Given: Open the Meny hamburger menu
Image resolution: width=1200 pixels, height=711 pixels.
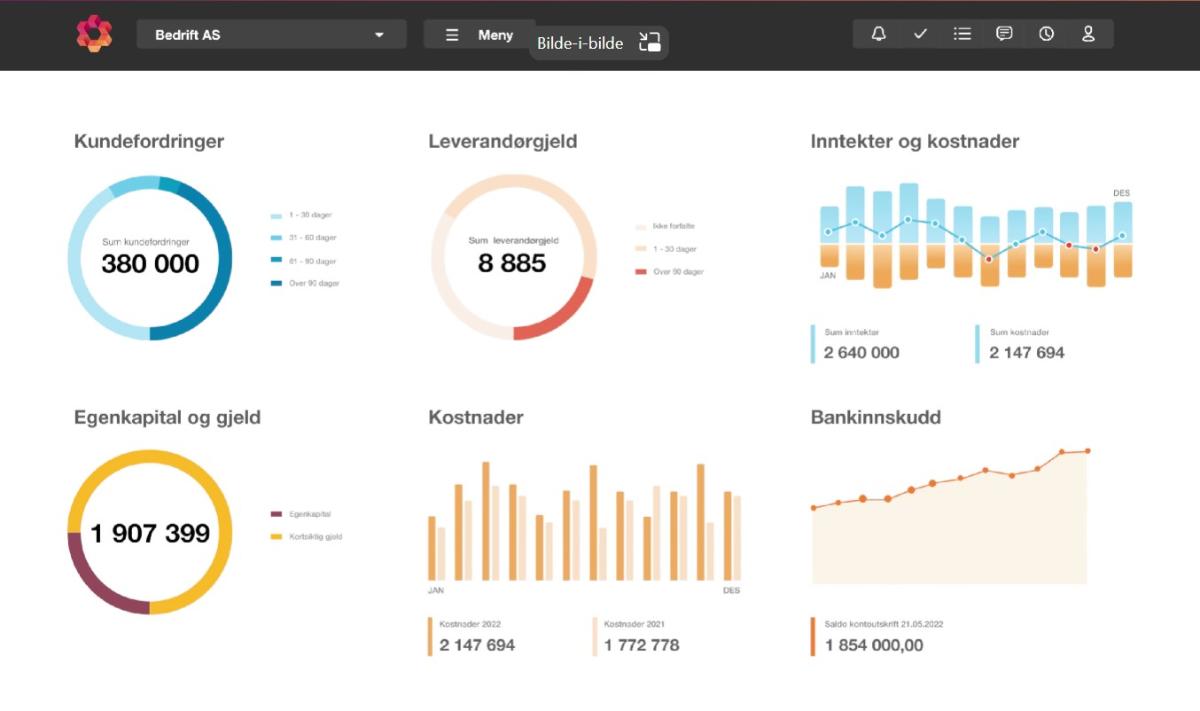Looking at the screenshot, I should point(479,35).
